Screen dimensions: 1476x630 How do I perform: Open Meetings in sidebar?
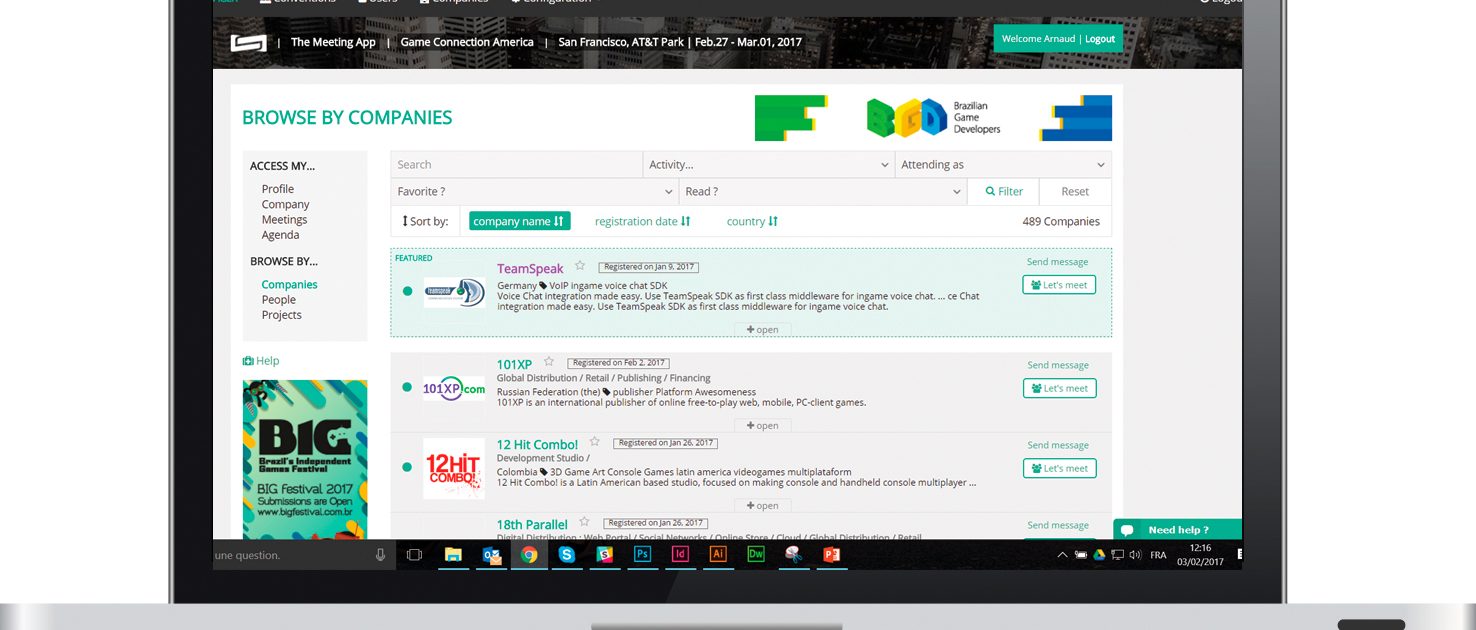(x=285, y=219)
